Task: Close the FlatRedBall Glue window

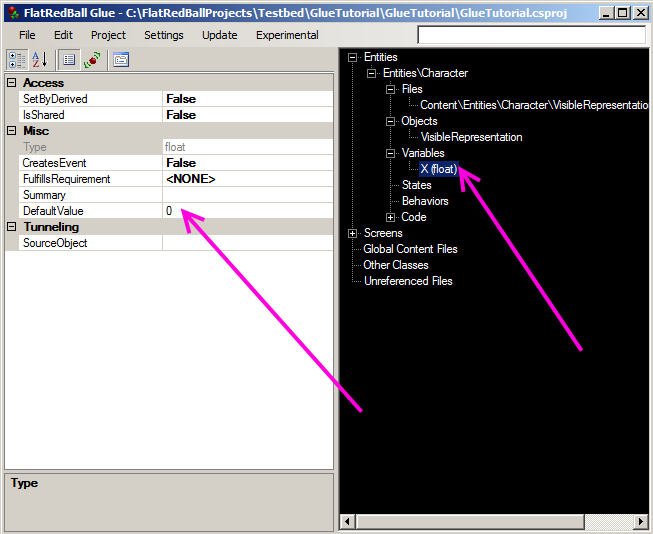Action: point(641,13)
